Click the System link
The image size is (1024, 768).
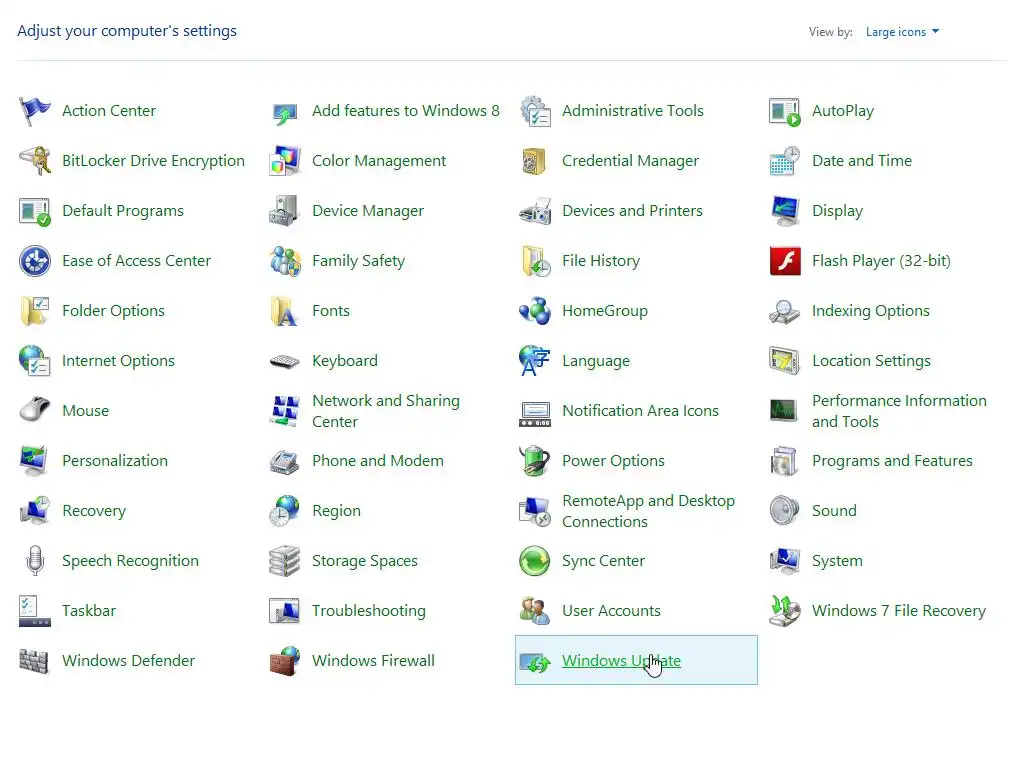837,561
